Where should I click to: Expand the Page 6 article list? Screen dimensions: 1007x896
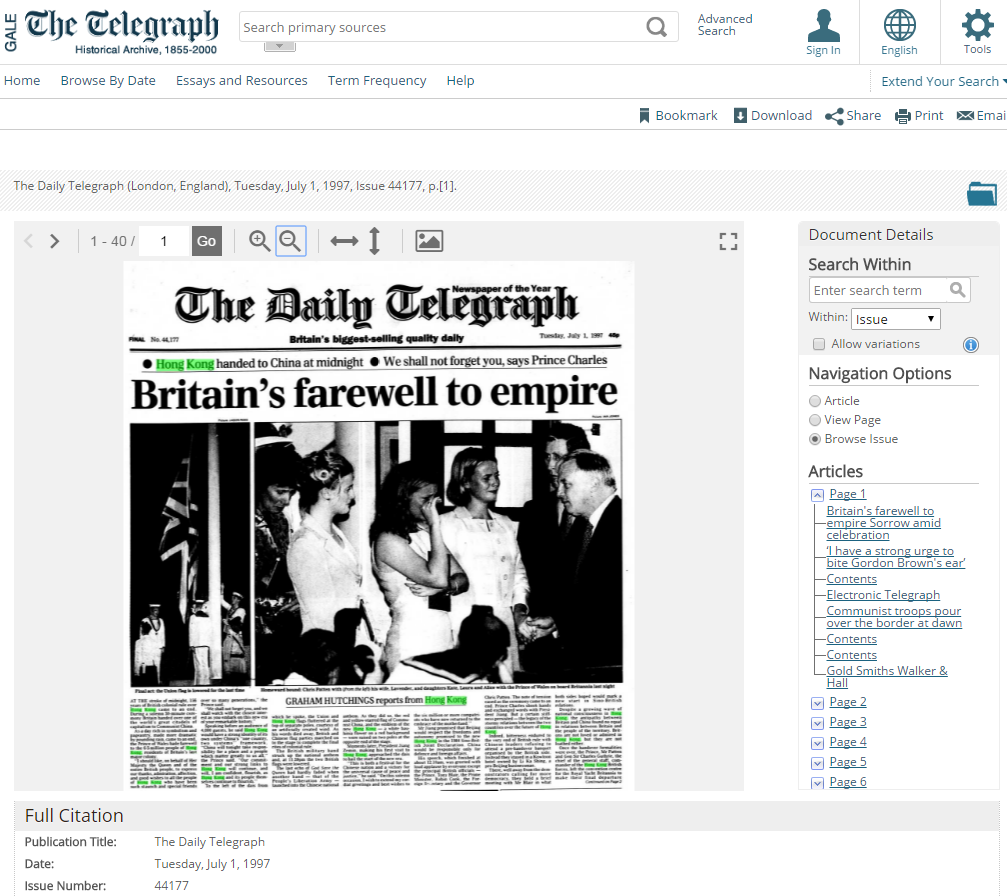point(817,783)
